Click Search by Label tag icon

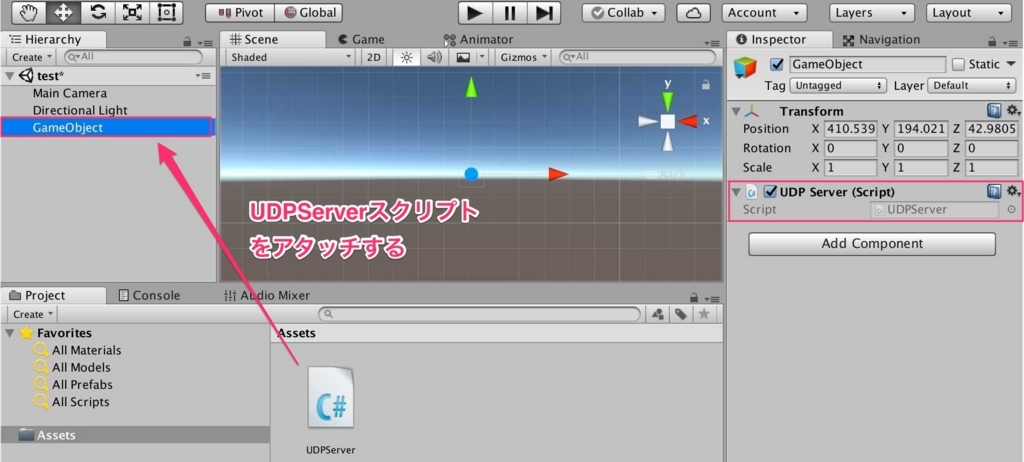pyautogui.click(x=680, y=314)
